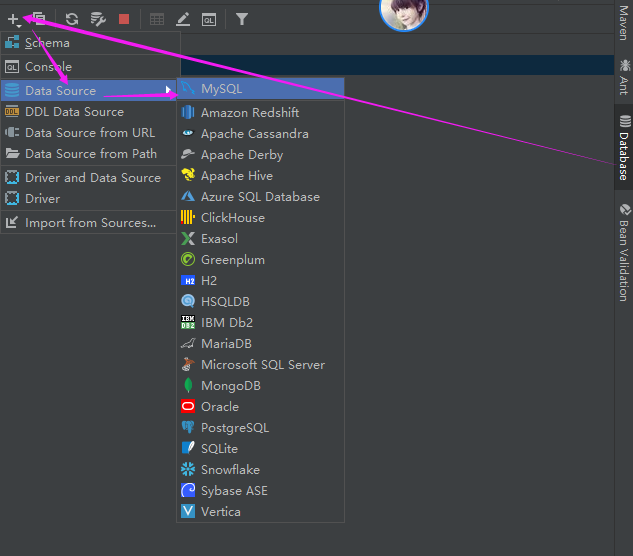Choose Data Source from URL
The height and width of the screenshot is (556, 633).
pos(89,133)
